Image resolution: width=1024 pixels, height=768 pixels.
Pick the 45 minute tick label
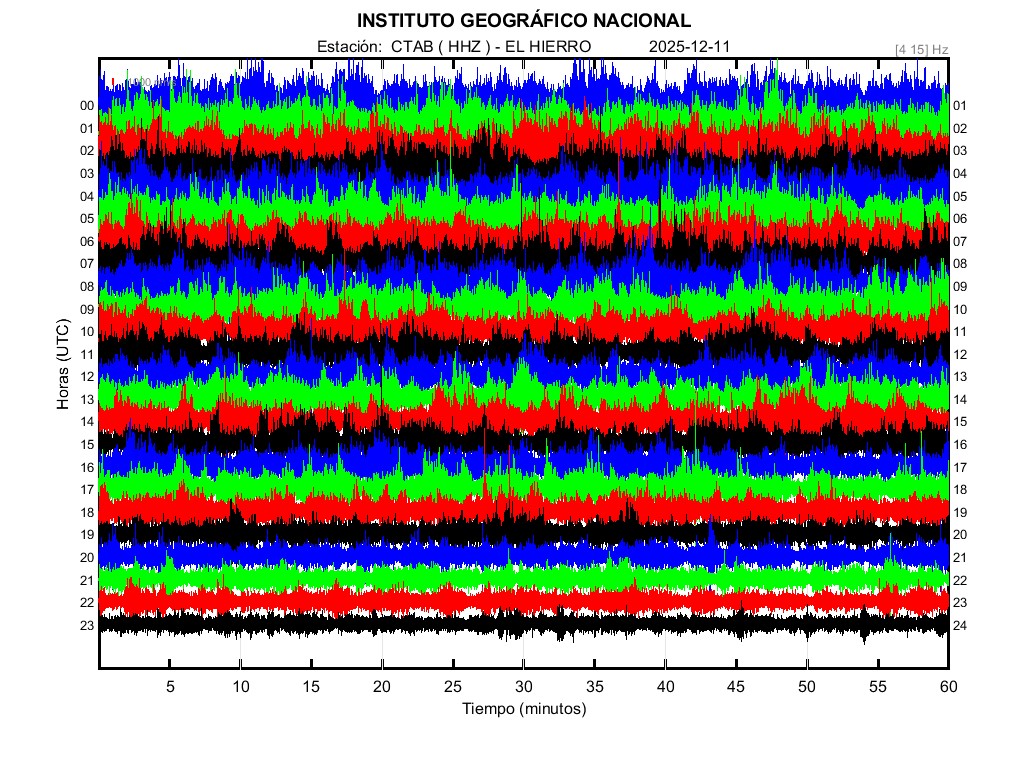(x=736, y=687)
